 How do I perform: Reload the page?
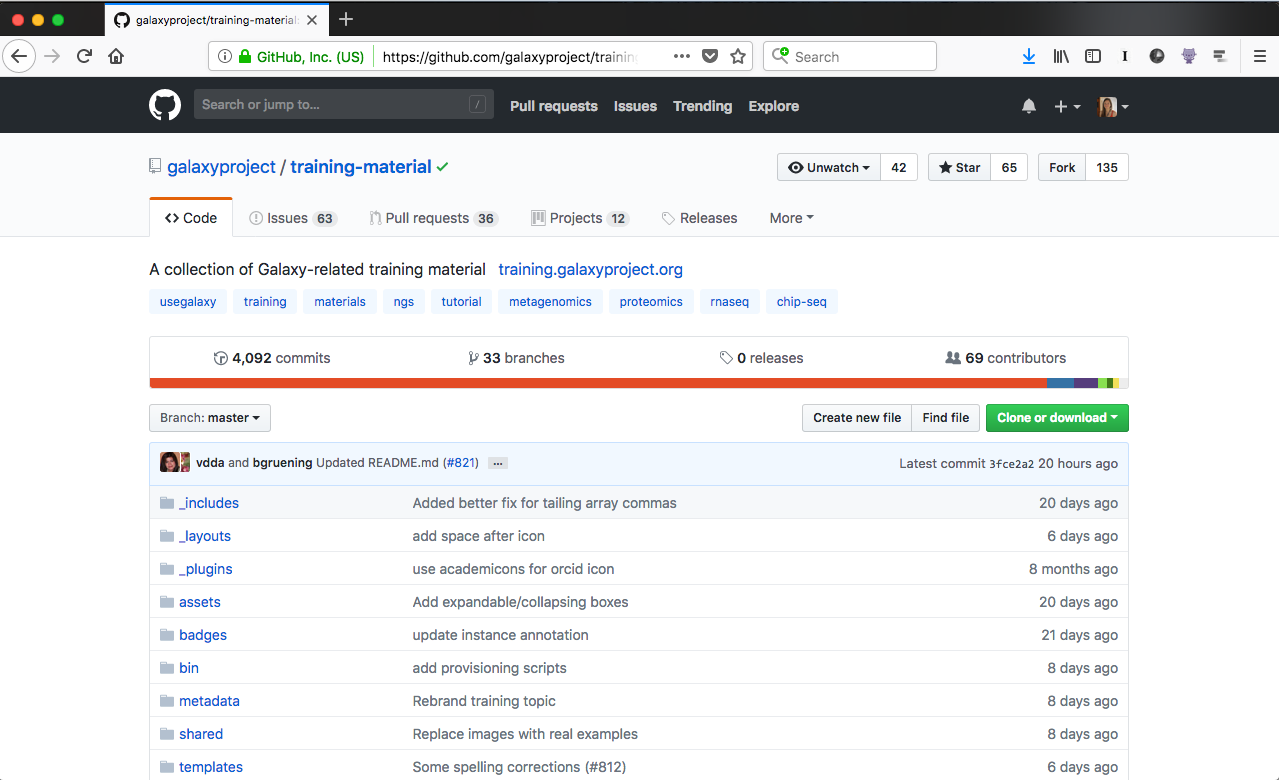[85, 56]
